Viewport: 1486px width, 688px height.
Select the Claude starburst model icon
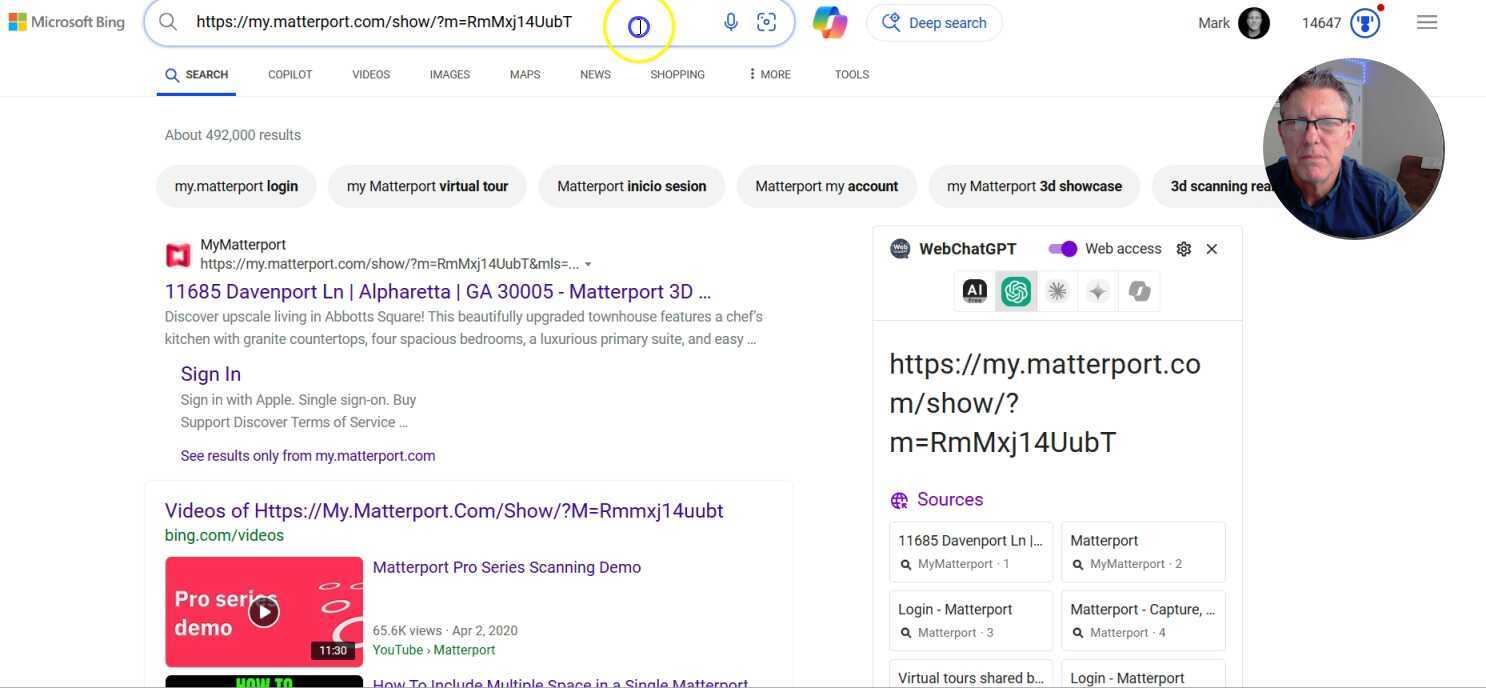pyautogui.click(x=1057, y=291)
